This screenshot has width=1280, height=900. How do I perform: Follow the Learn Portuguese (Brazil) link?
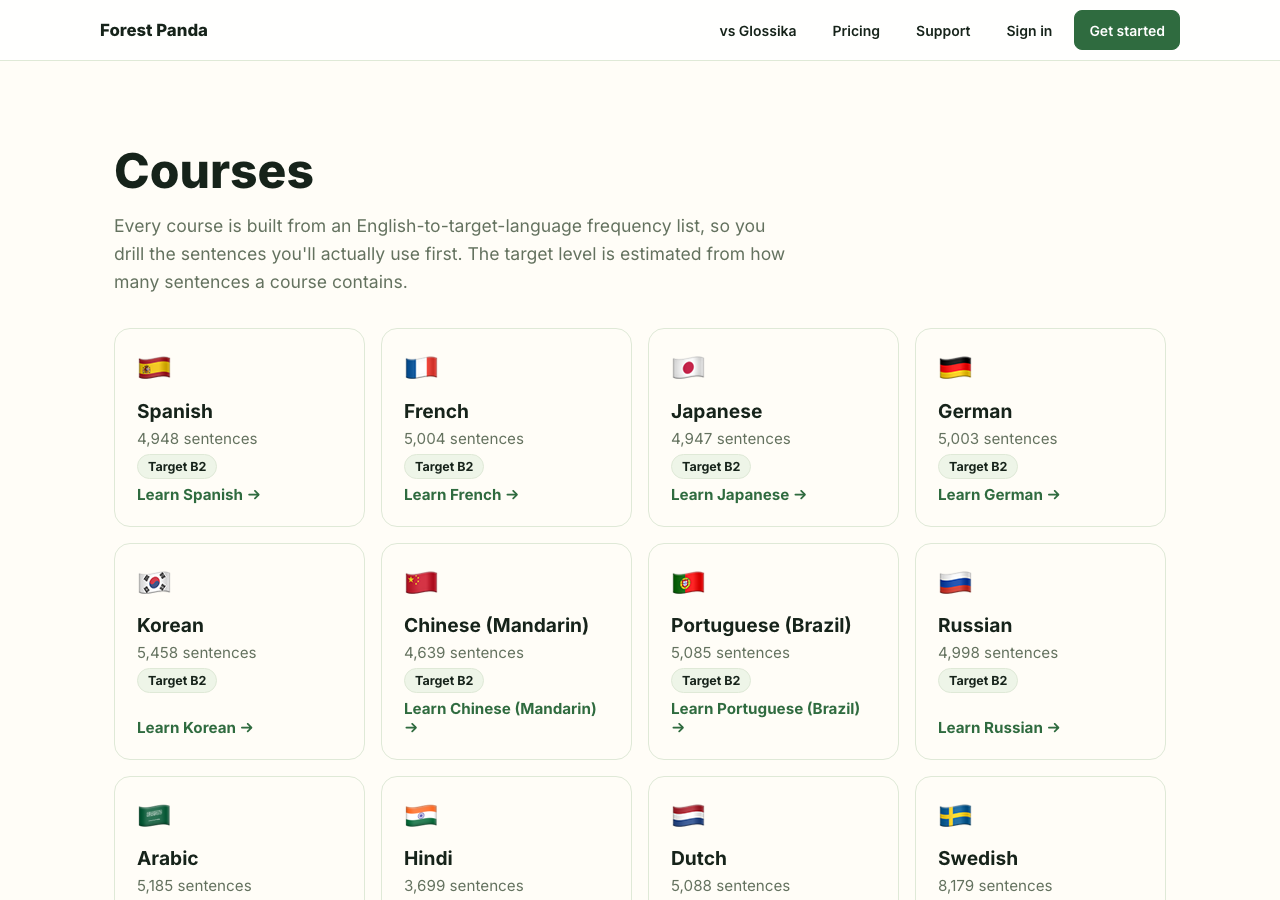(x=765, y=717)
